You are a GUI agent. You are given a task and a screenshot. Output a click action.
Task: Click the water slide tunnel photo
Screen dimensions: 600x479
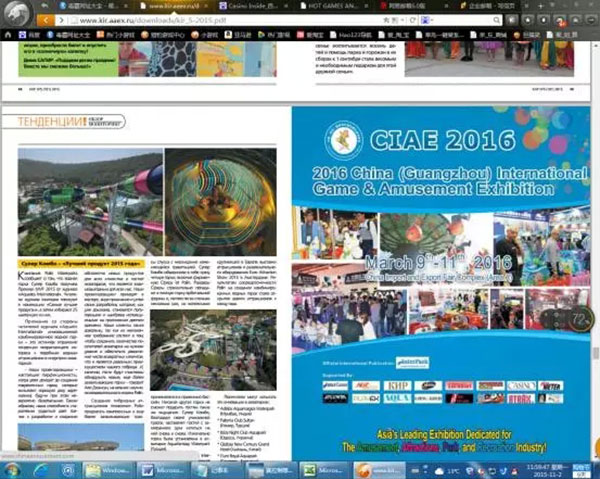221,202
